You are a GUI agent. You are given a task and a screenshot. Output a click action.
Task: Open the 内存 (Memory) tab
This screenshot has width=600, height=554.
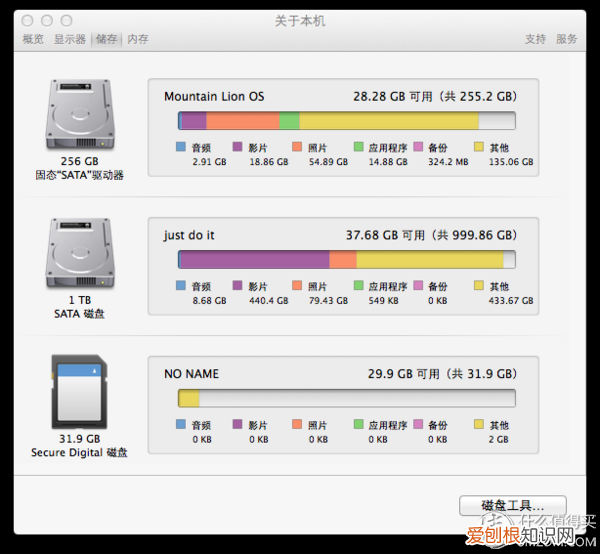click(138, 39)
